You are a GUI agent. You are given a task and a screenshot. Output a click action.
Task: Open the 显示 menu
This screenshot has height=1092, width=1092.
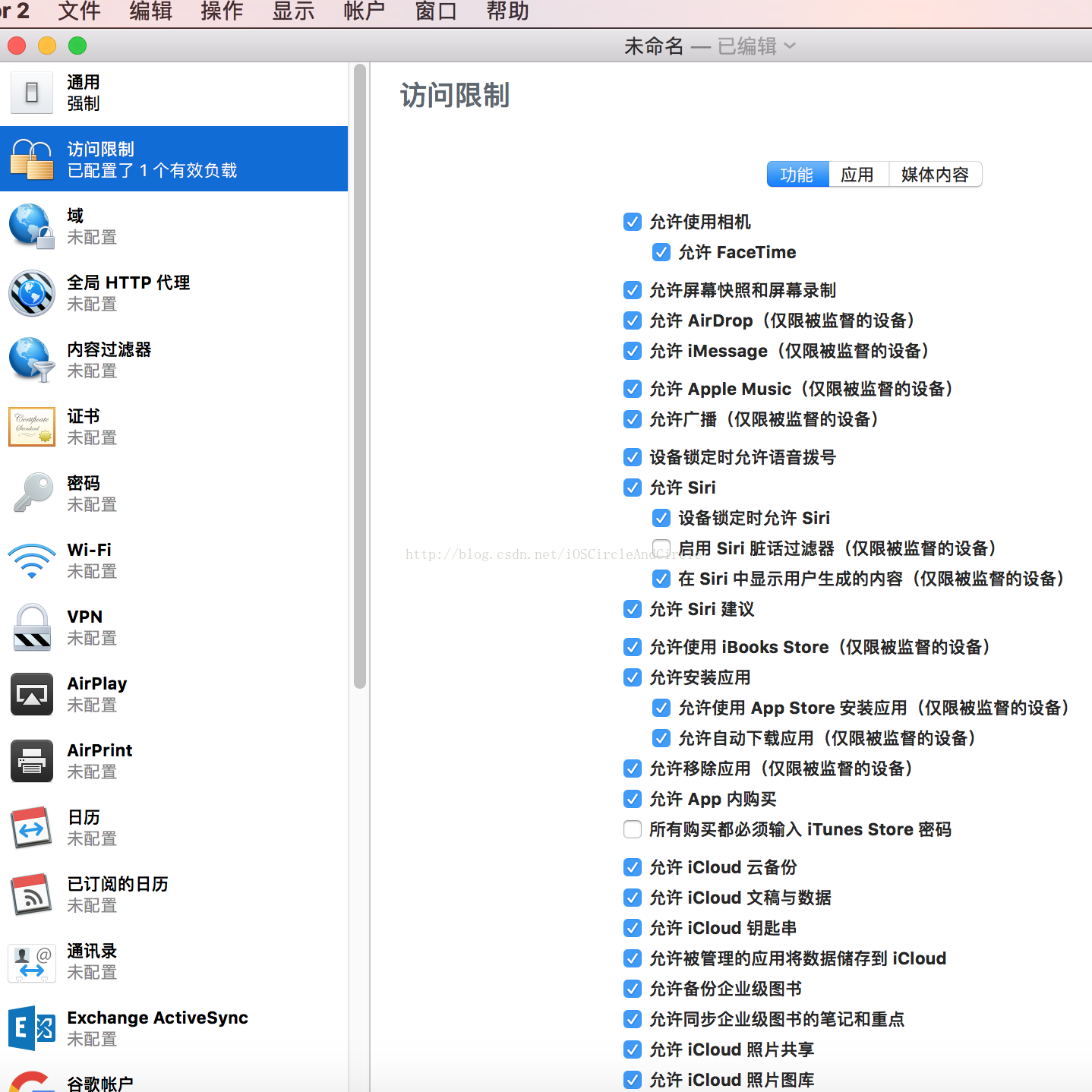(x=294, y=11)
